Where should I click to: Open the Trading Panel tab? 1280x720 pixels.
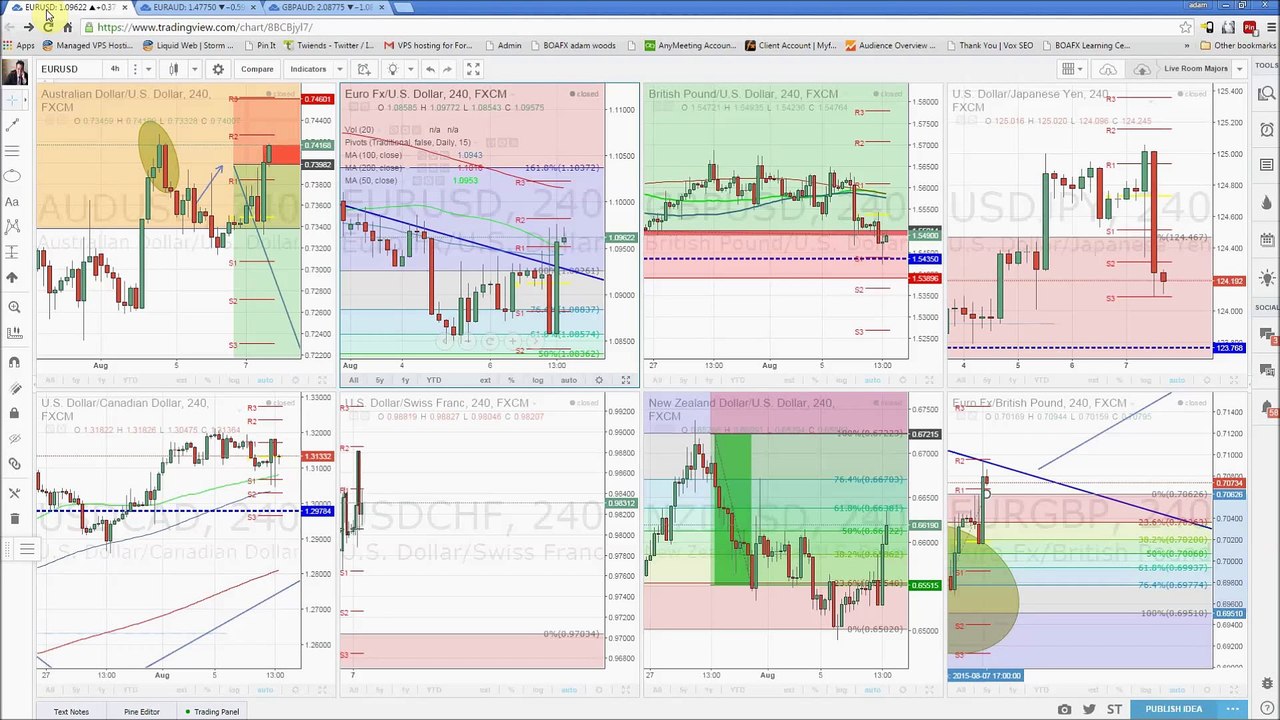(212, 712)
